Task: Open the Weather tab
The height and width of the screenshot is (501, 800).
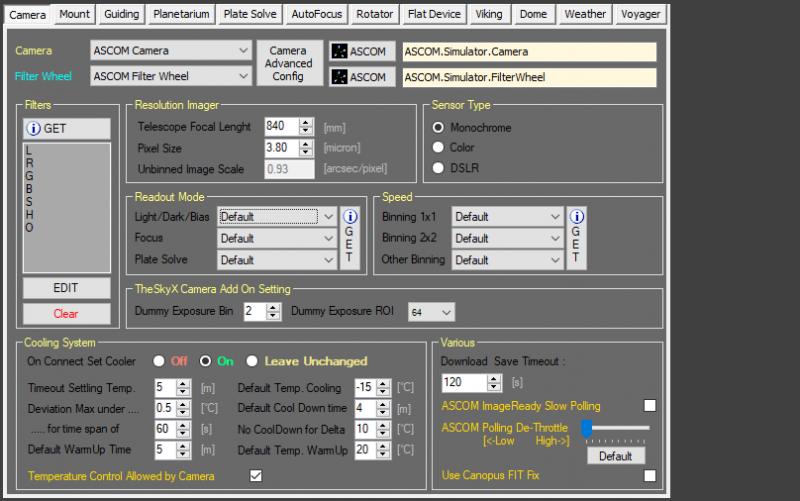Action: (585, 14)
